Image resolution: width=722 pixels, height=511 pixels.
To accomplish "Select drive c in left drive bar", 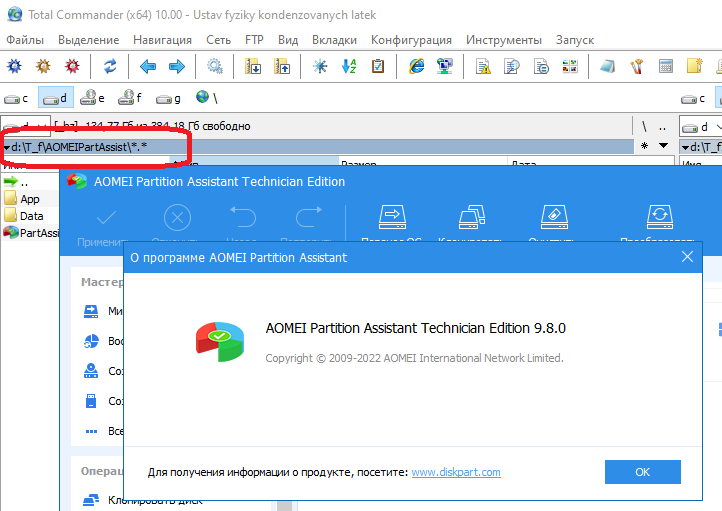I will coord(17,98).
